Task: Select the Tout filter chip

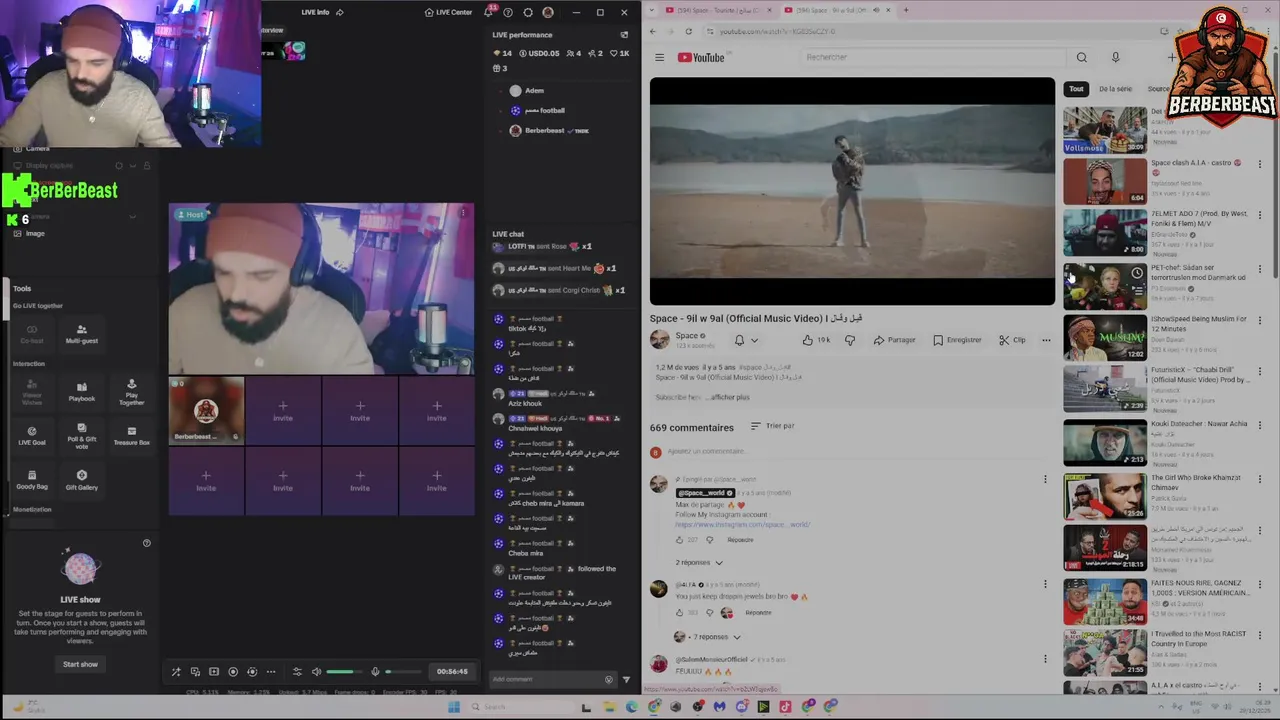Action: pyautogui.click(x=1076, y=89)
